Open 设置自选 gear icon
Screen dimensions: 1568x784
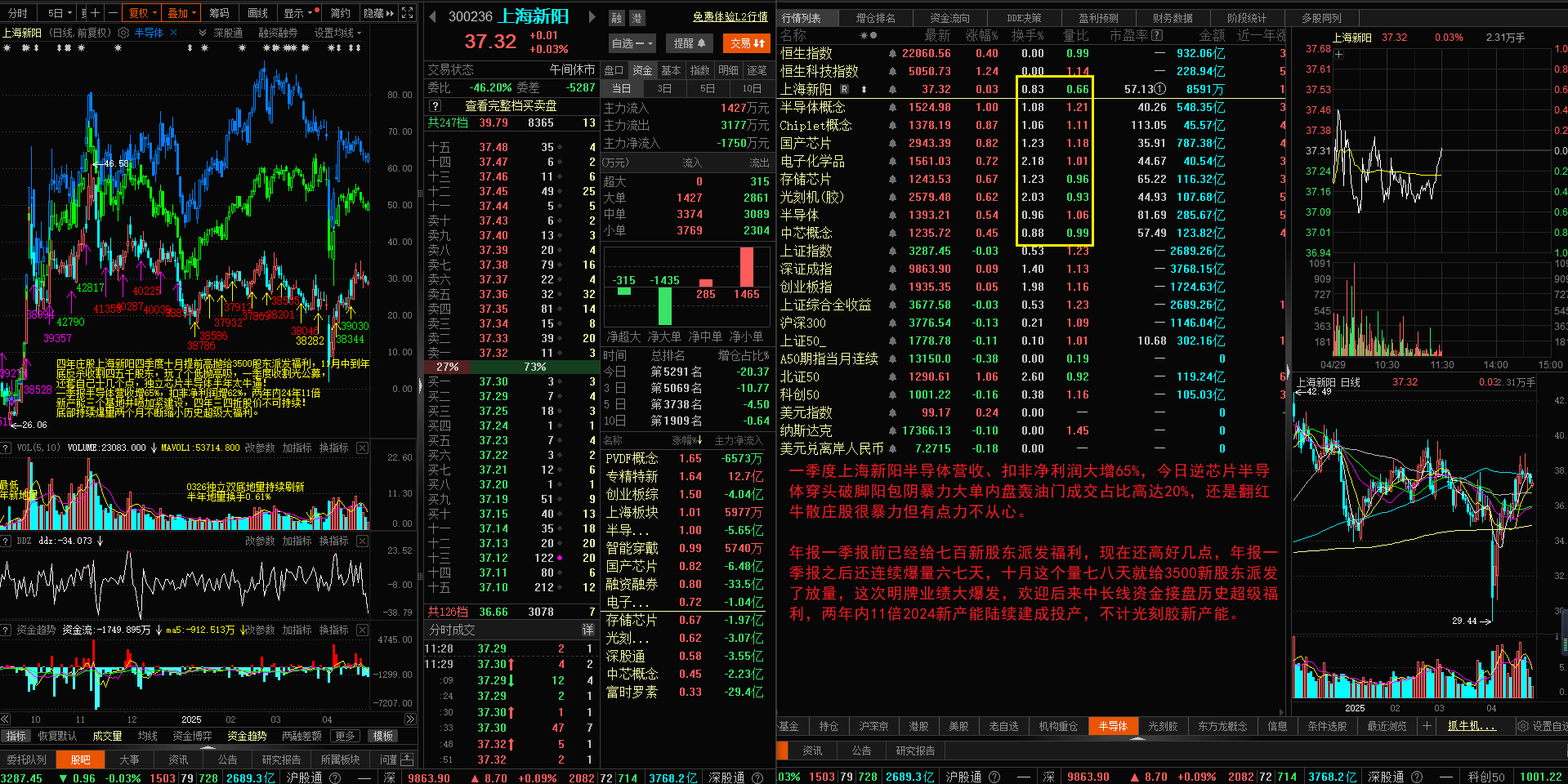pos(1523,726)
